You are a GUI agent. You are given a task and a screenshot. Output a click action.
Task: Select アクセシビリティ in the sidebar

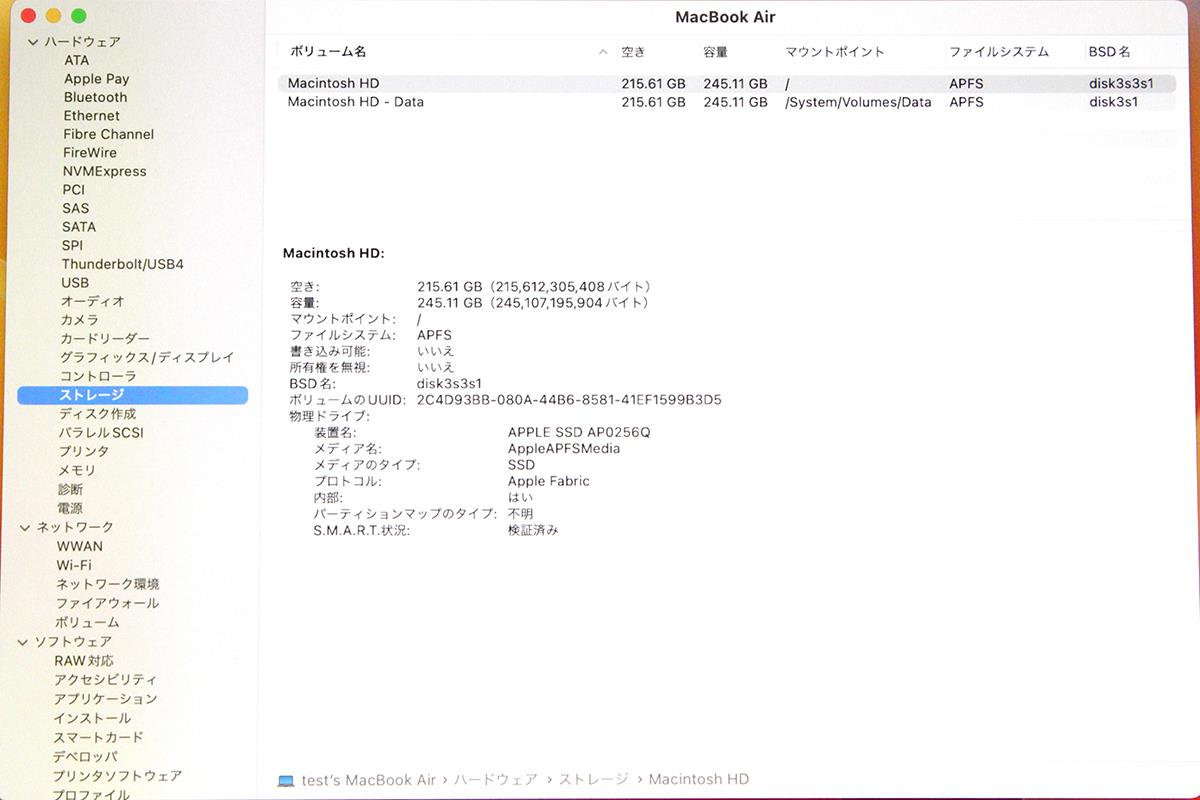(106, 680)
